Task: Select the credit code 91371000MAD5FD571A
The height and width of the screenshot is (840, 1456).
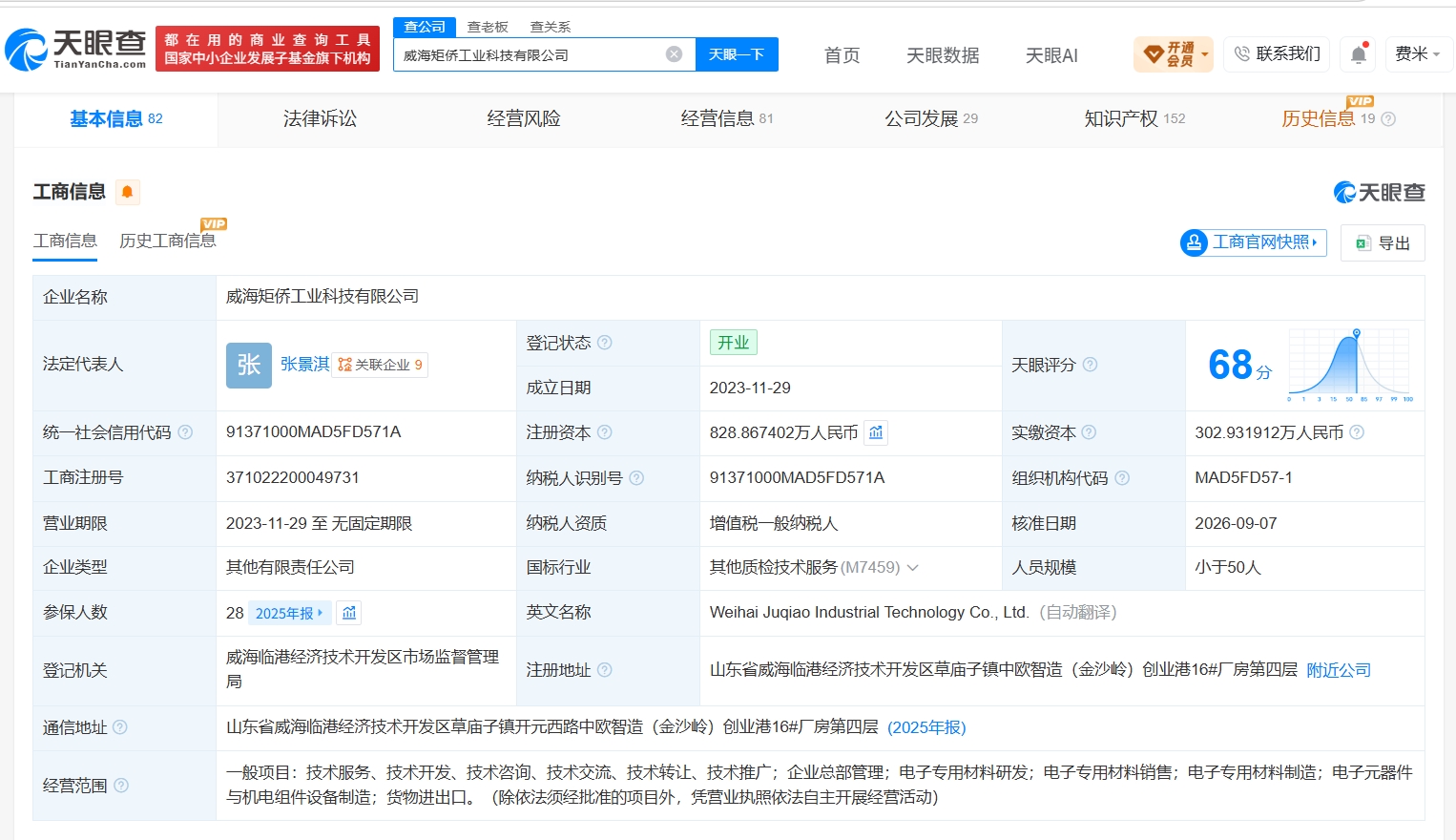Action: pos(314,432)
